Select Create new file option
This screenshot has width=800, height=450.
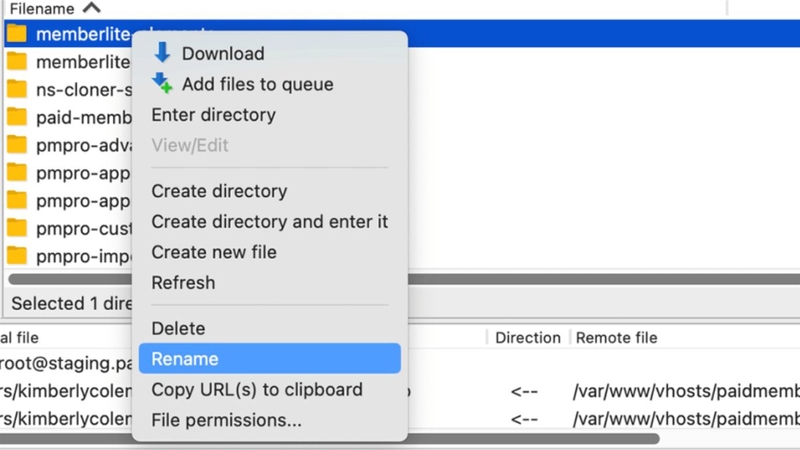pyautogui.click(x=213, y=252)
